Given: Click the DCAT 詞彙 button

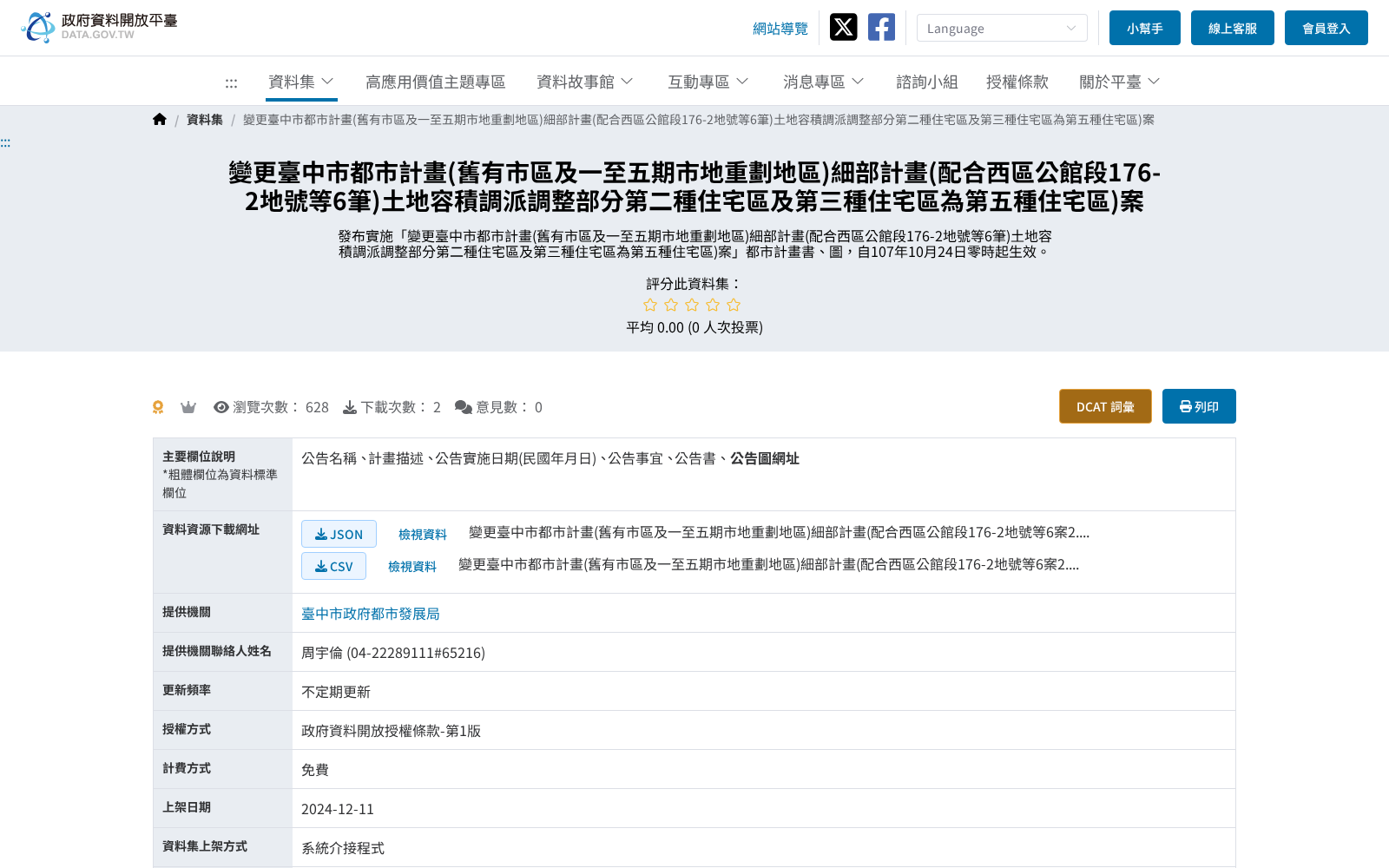Looking at the screenshot, I should pos(1105,406).
